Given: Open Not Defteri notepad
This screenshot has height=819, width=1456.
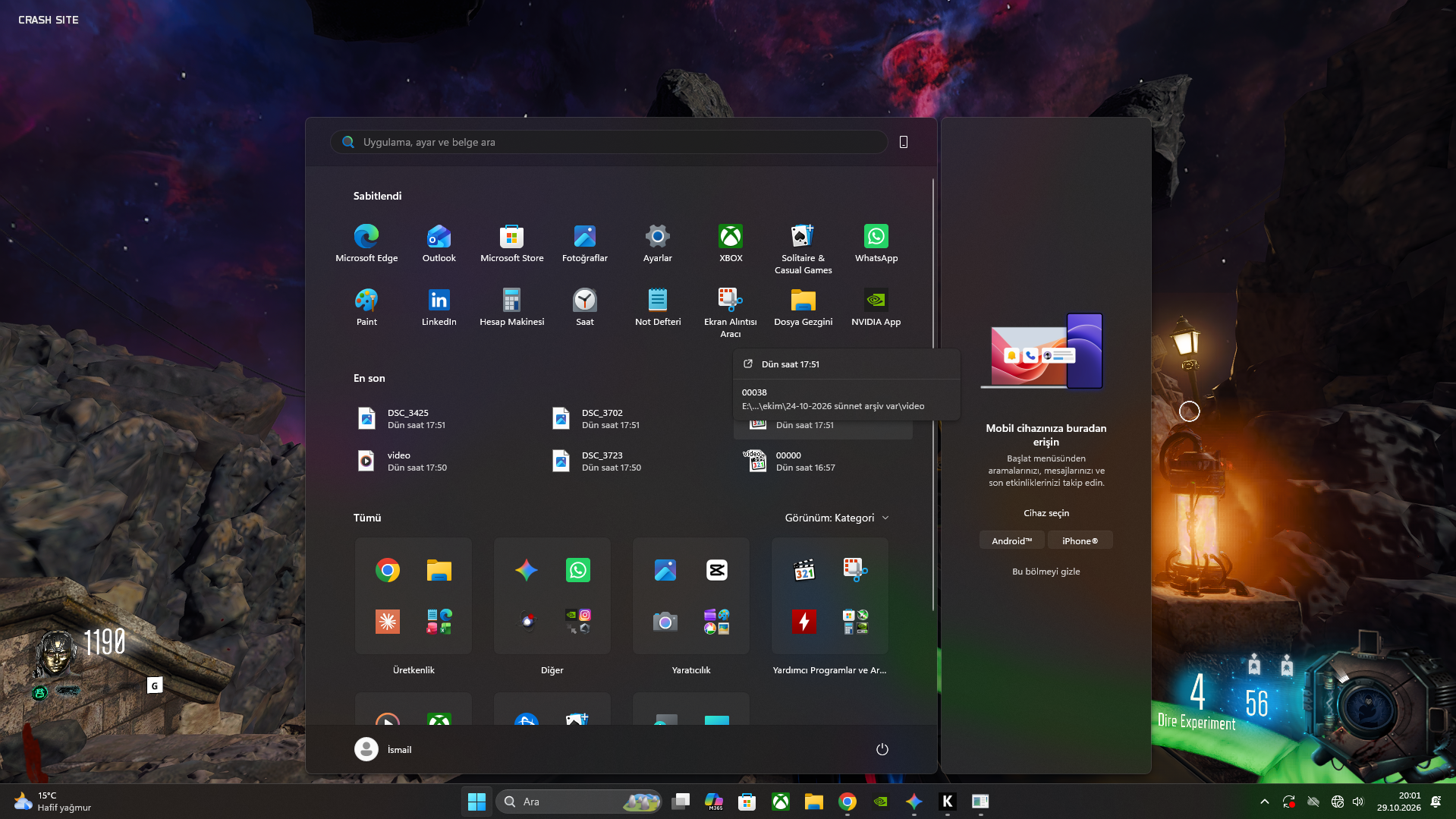Looking at the screenshot, I should tap(658, 307).
